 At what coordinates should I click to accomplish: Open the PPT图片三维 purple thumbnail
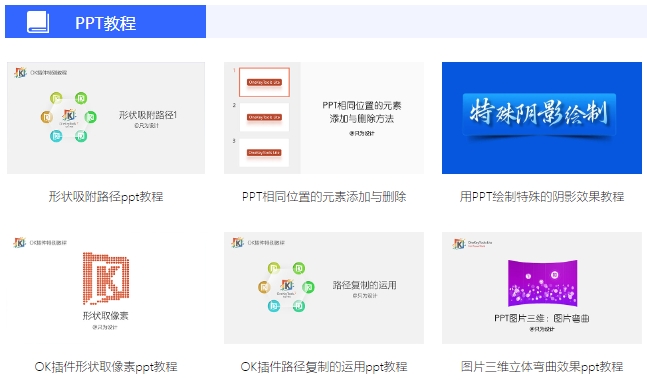(x=542, y=288)
